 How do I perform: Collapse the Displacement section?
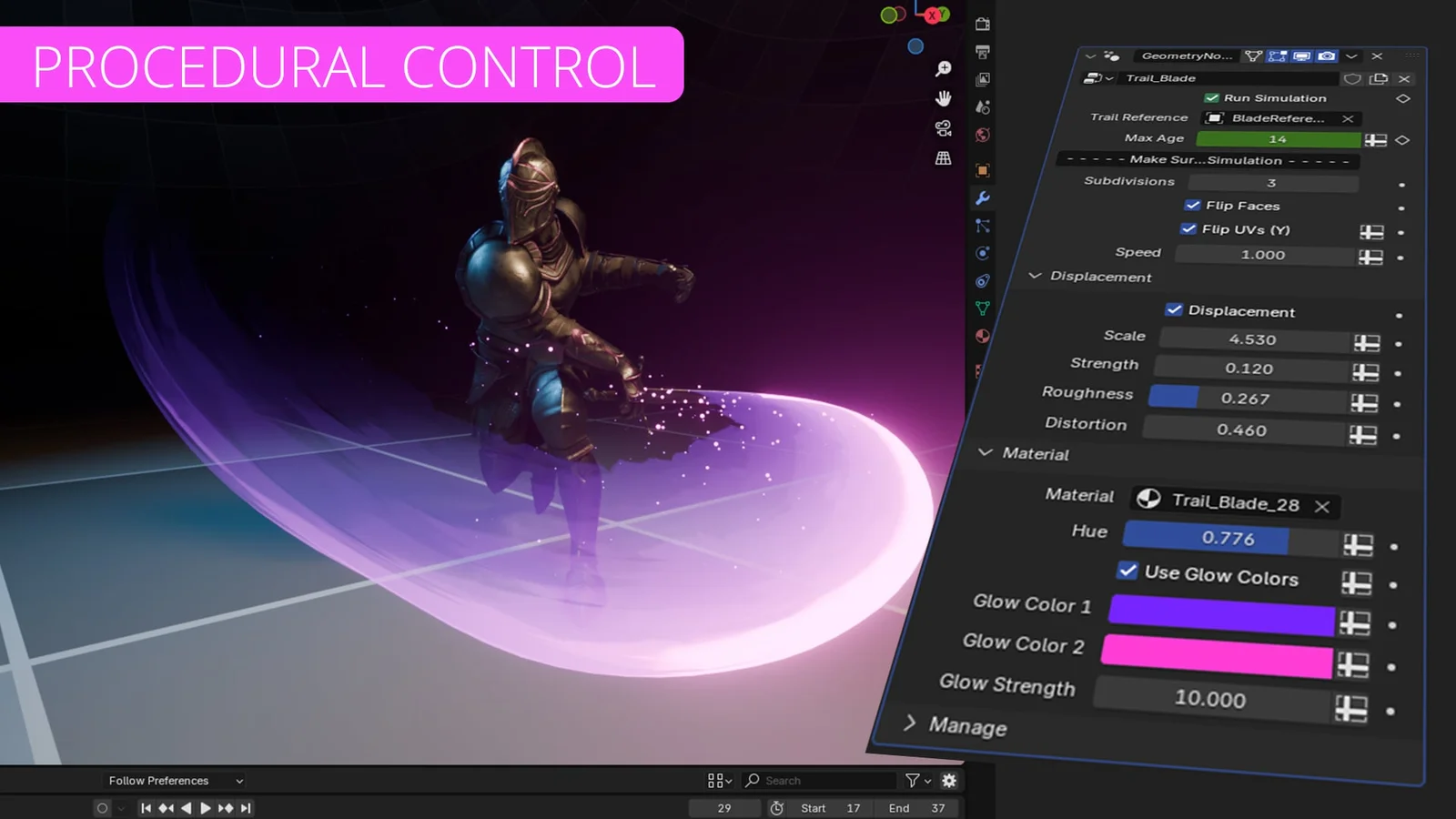1035,277
